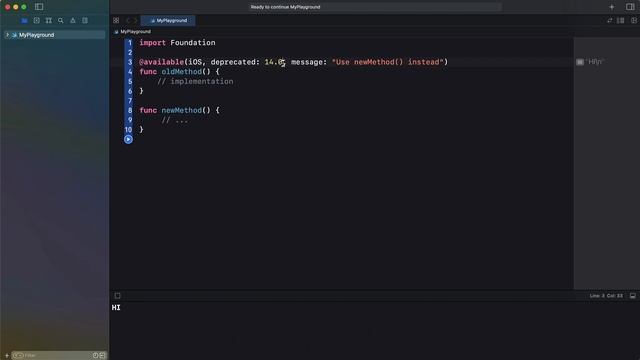Toggle source-controlled files filter icon
This screenshot has height=360, width=640.
point(102,356)
